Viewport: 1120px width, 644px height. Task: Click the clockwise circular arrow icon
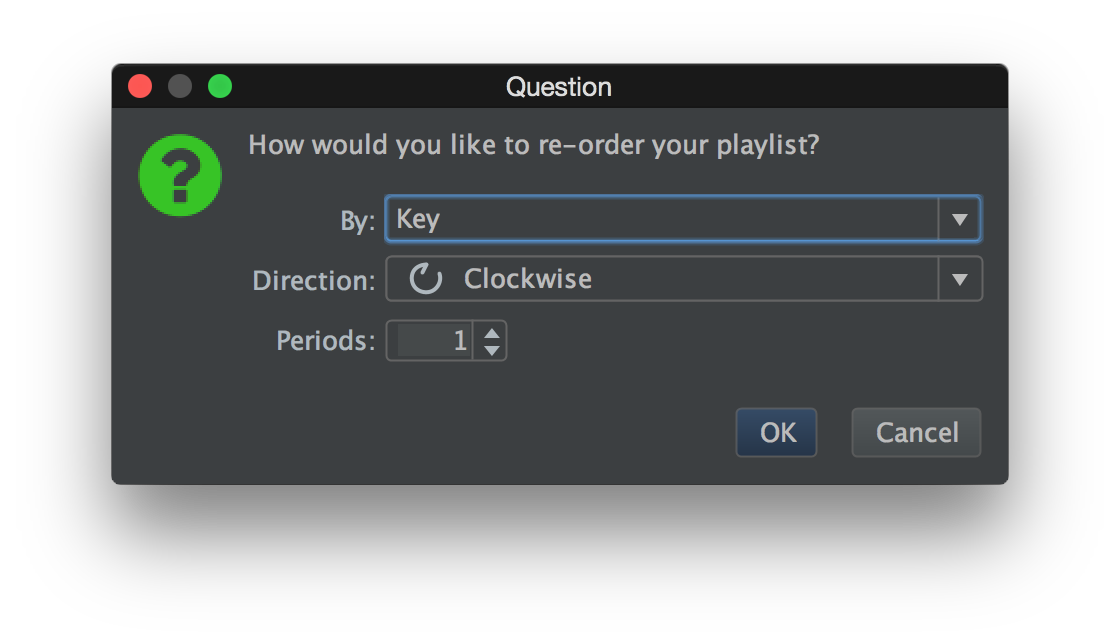point(426,279)
